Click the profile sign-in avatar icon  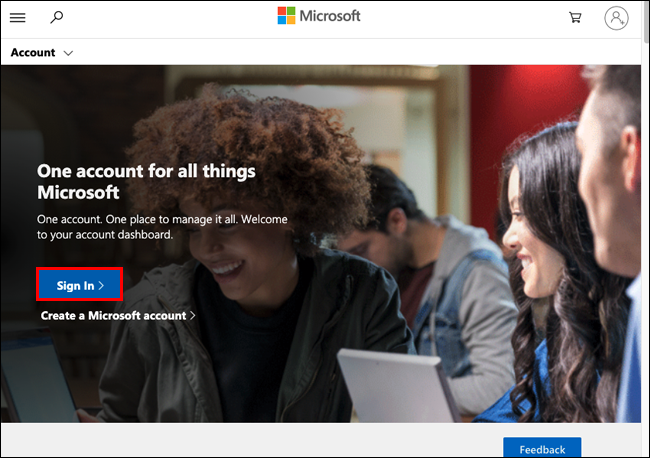click(x=616, y=18)
